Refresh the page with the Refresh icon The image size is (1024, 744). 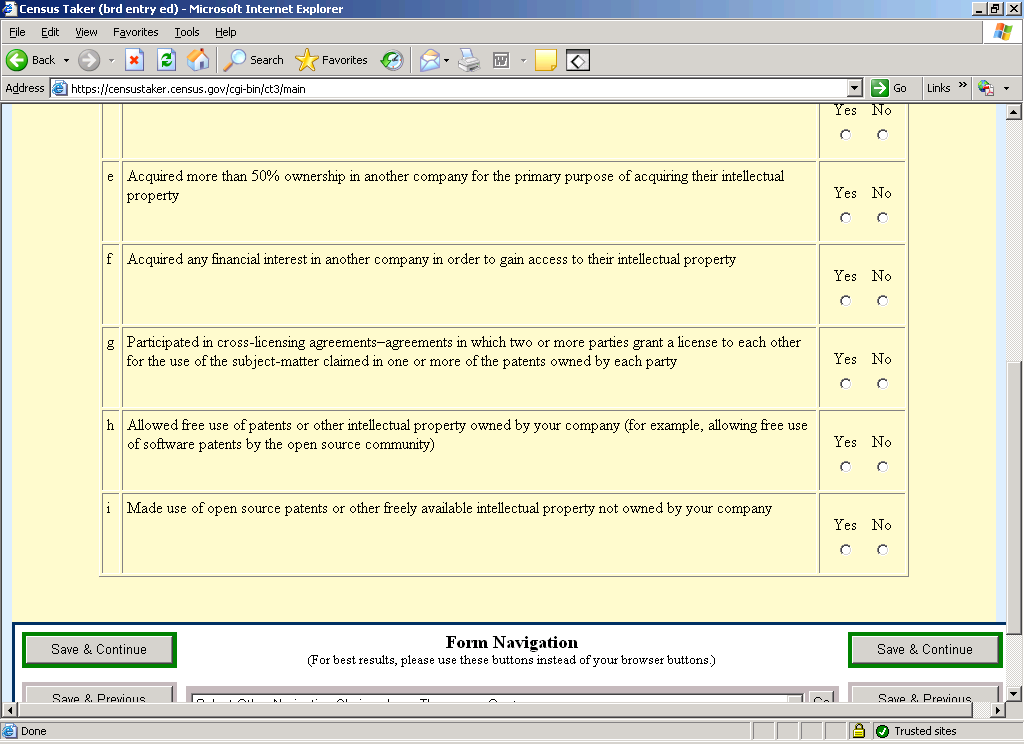(x=166, y=60)
